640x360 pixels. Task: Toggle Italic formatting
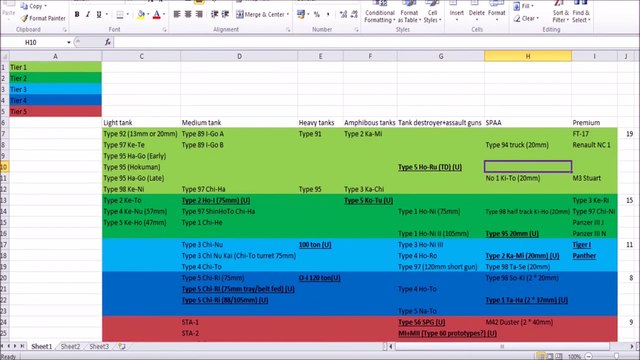(x=88, y=14)
